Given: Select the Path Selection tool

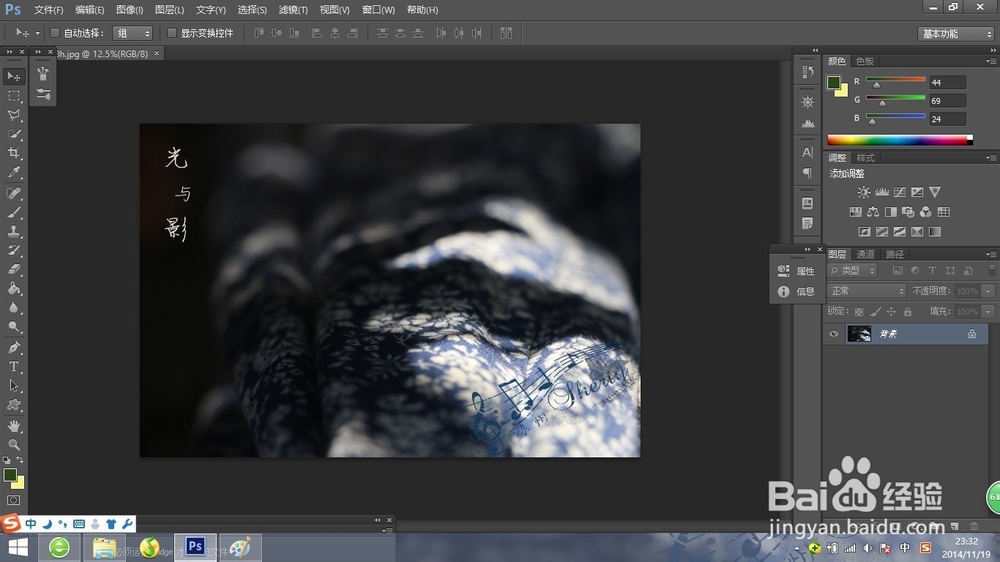Looking at the screenshot, I should (x=13, y=386).
